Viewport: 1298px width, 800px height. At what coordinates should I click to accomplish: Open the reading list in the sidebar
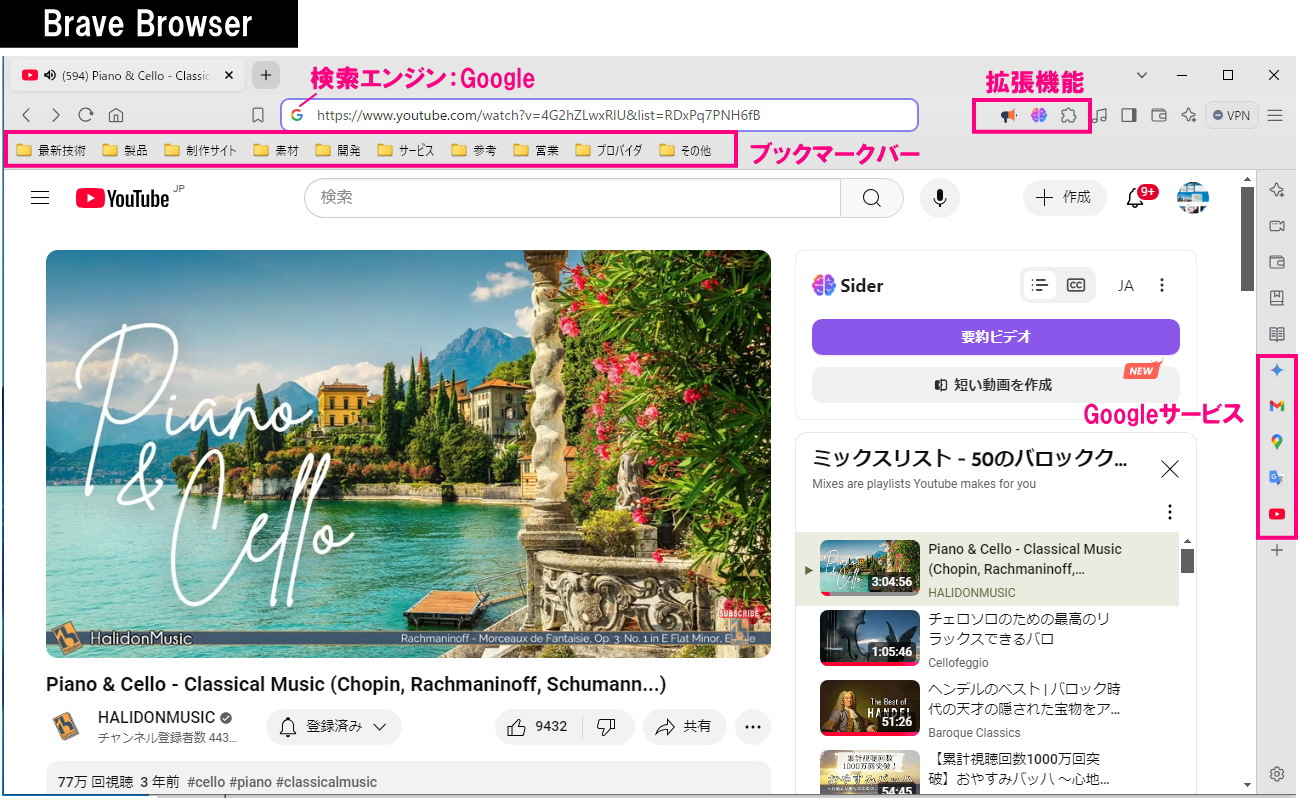coord(1277,334)
